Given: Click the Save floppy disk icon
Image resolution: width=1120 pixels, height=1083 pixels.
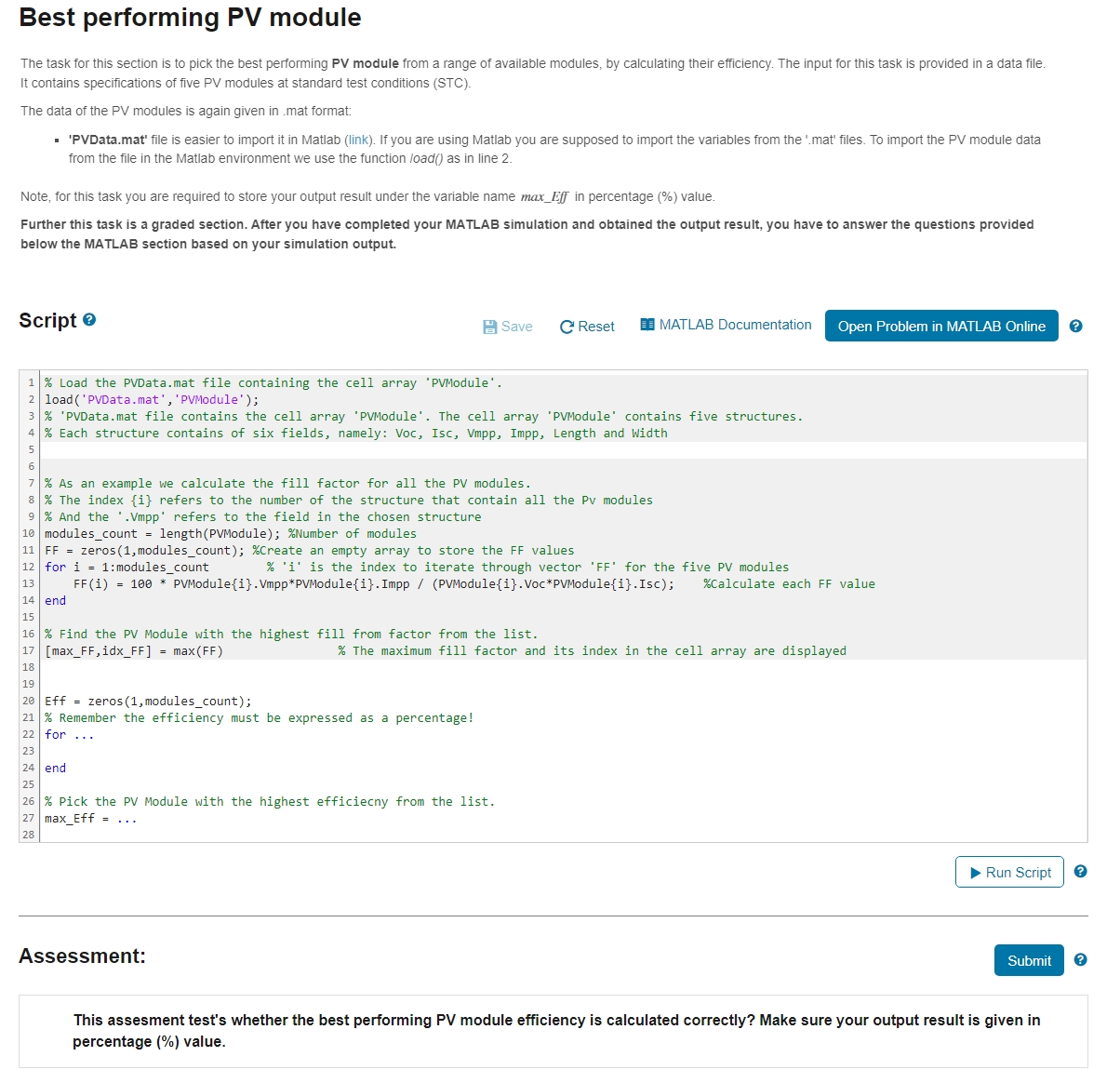Looking at the screenshot, I should tap(490, 327).
